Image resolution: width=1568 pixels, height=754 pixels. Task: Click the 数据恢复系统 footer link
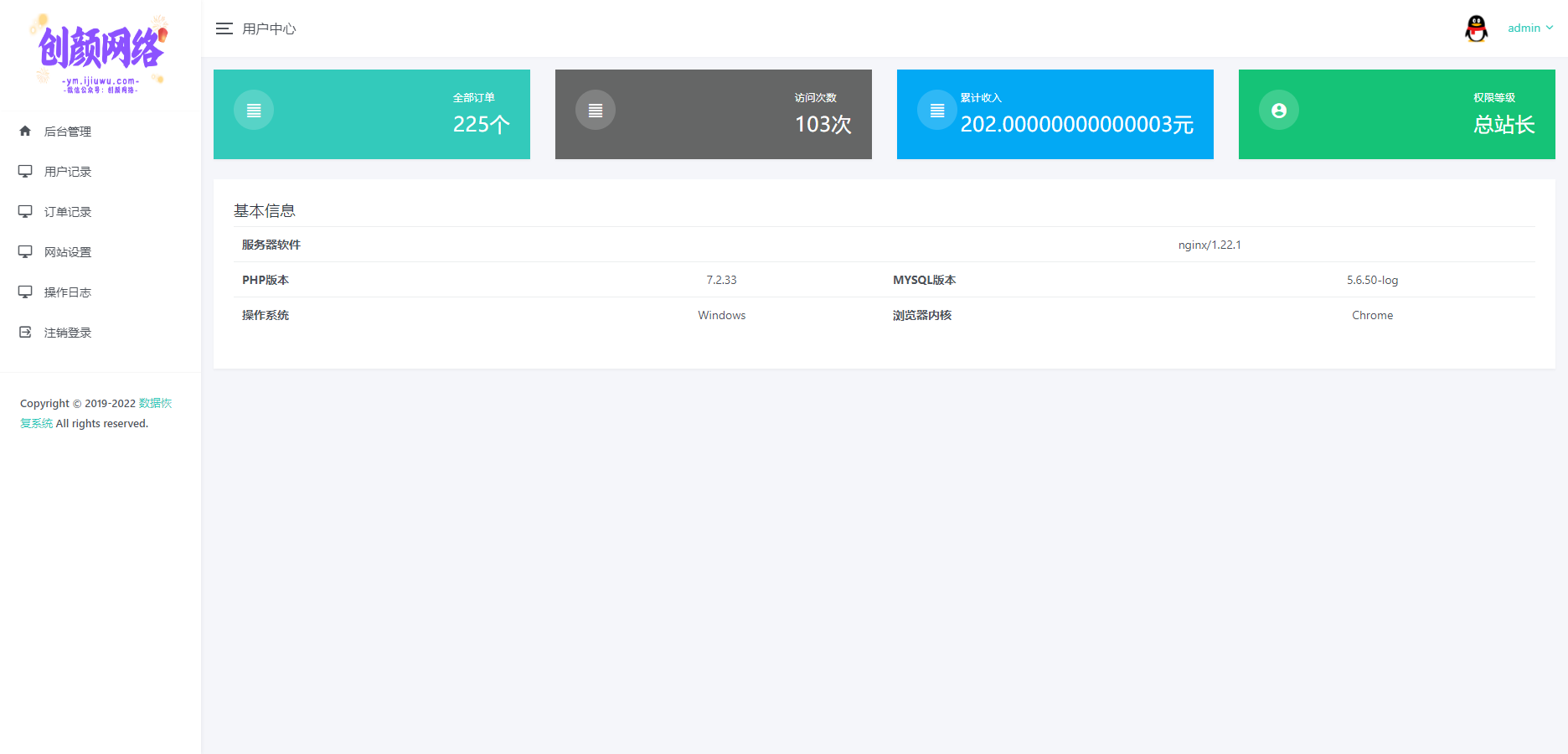(x=155, y=403)
